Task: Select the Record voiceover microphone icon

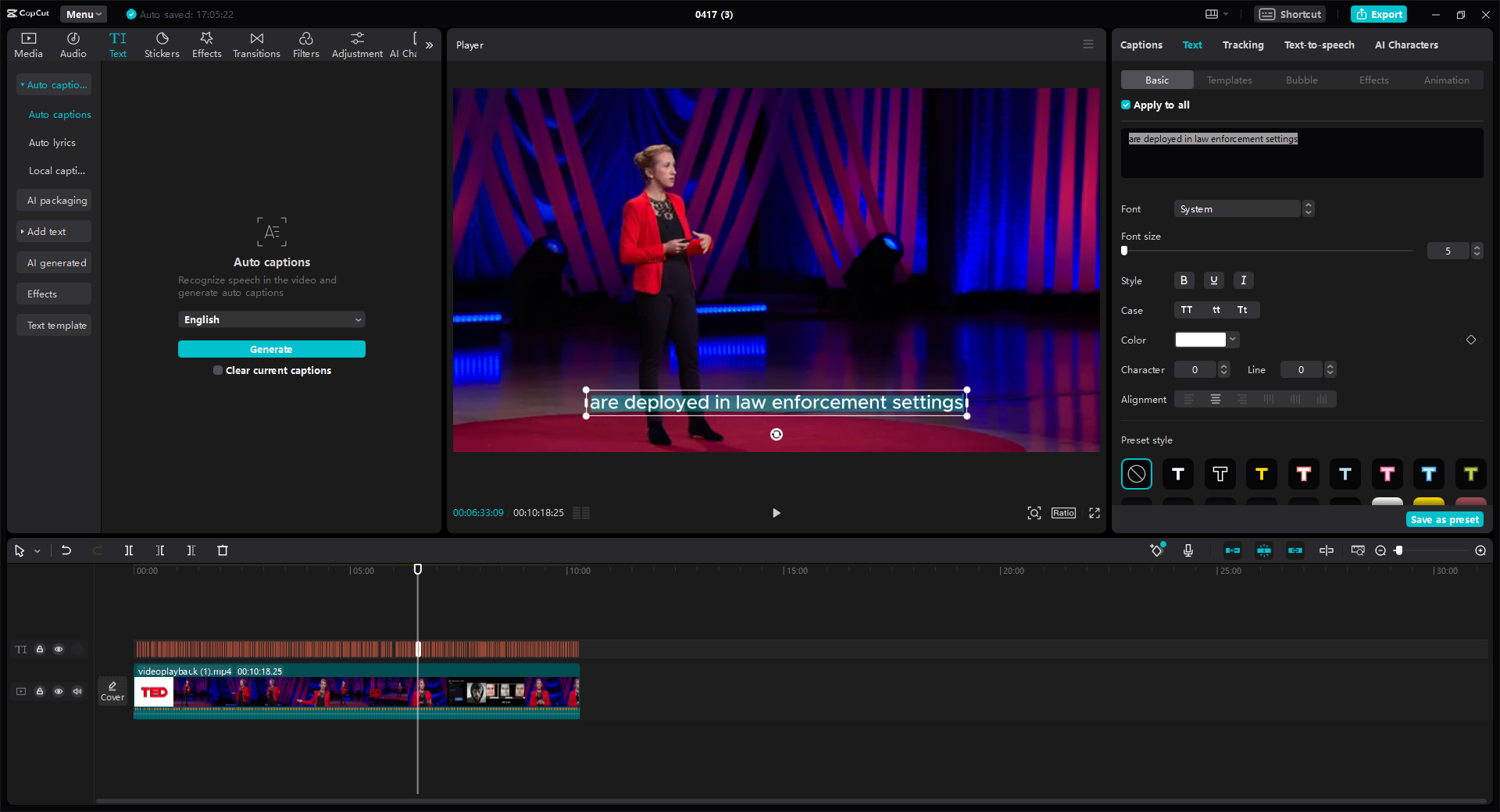Action: coord(1187,550)
